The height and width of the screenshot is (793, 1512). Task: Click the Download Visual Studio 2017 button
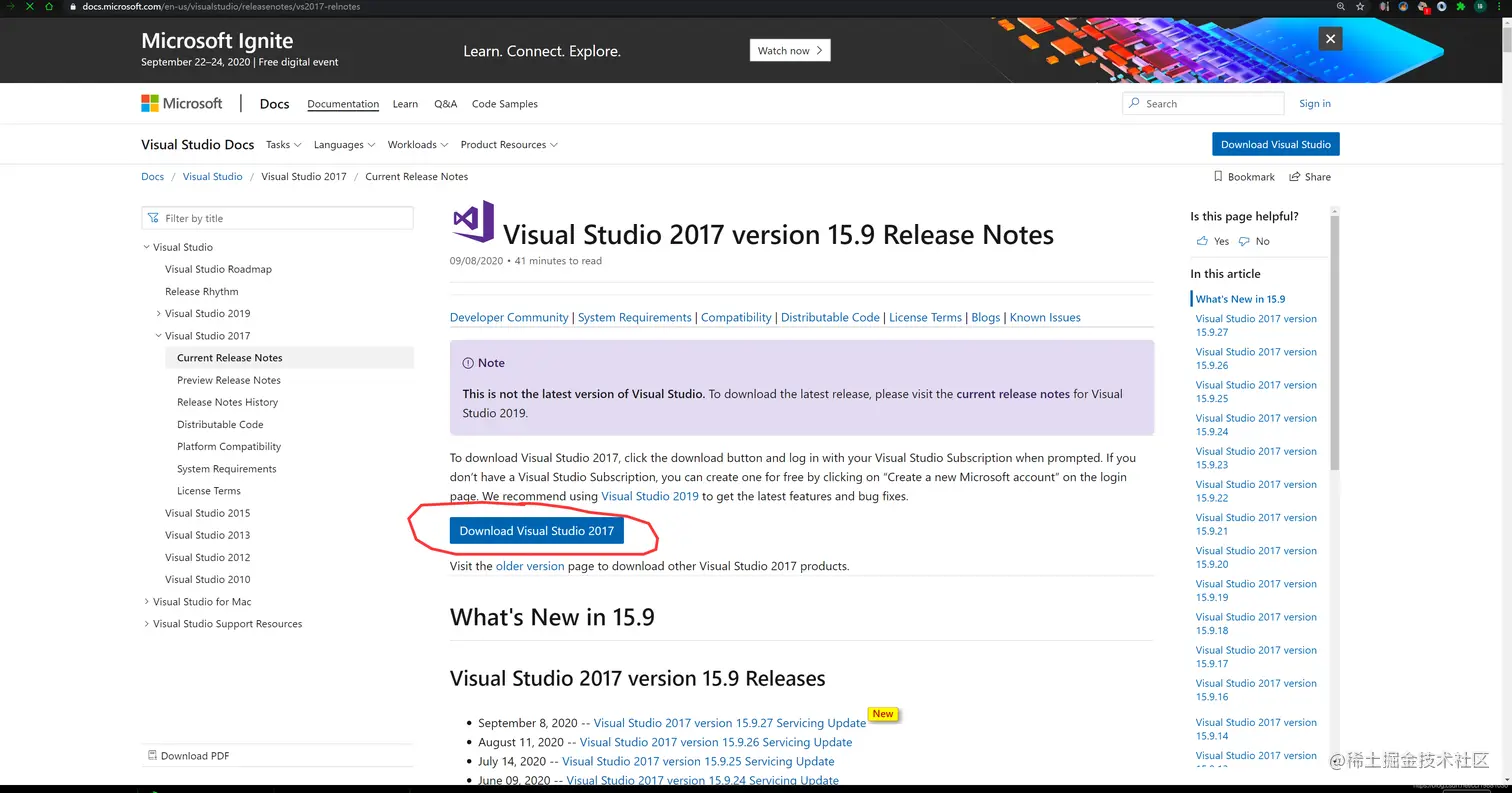[x=537, y=530]
